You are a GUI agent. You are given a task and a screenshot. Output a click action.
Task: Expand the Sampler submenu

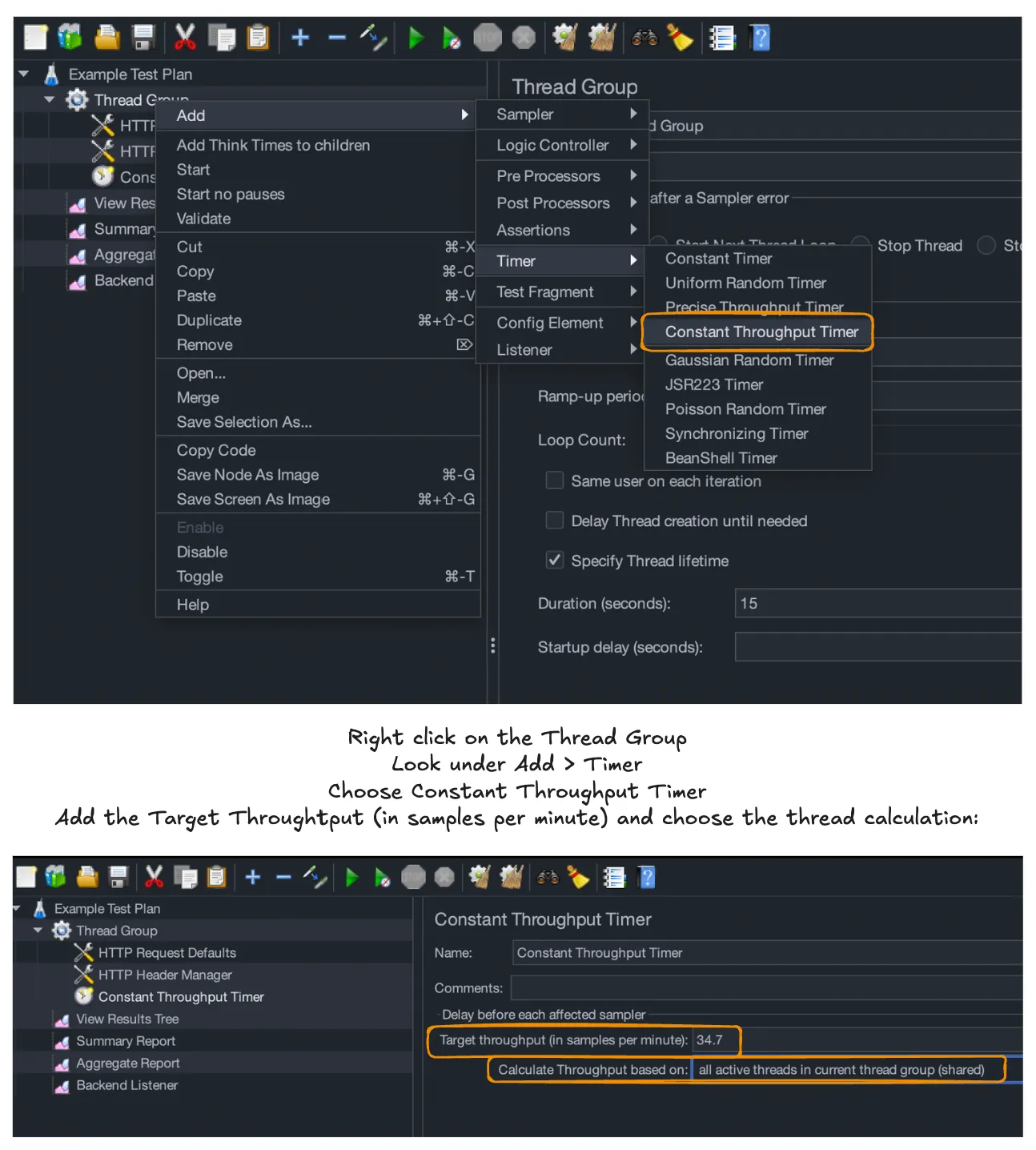pyautogui.click(x=563, y=114)
